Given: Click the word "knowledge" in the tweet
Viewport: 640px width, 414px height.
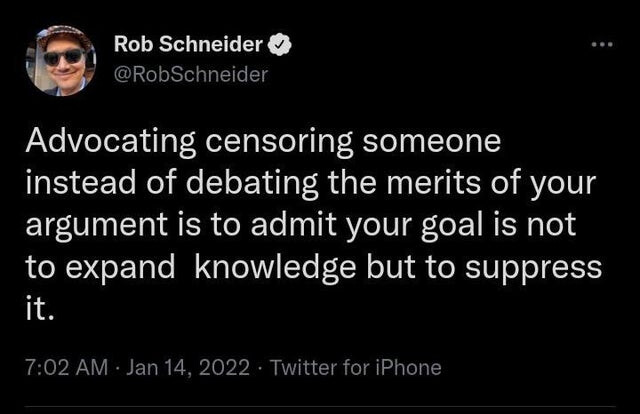Looking at the screenshot, I should coord(275,269).
